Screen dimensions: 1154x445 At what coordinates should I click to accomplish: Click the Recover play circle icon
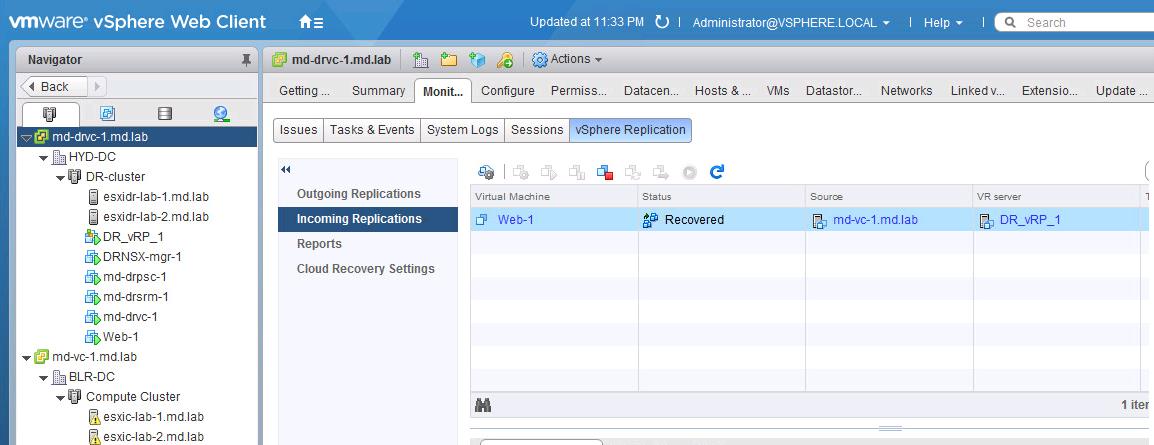click(x=689, y=172)
